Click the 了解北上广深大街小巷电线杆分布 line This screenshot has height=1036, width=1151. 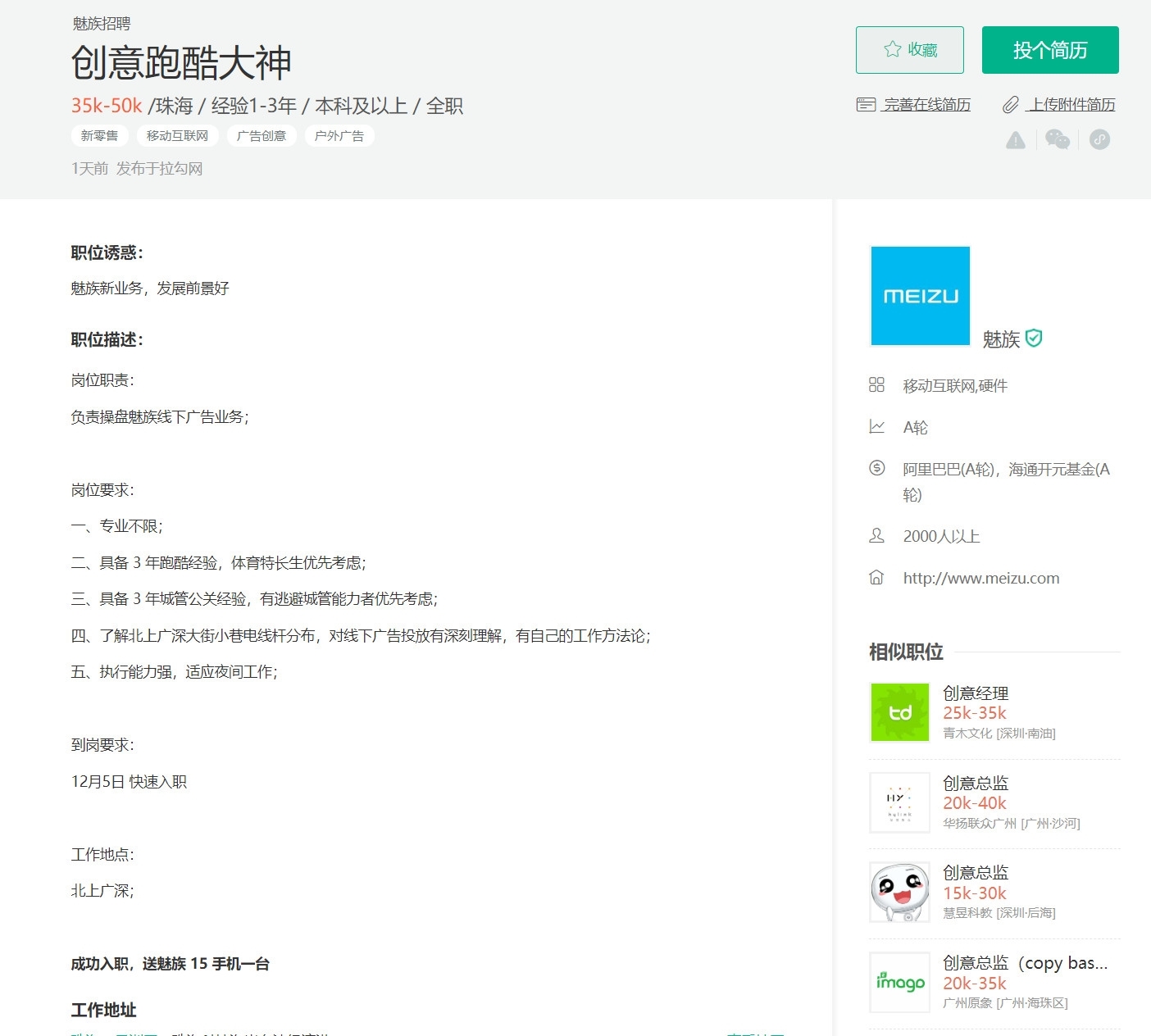coord(361,636)
